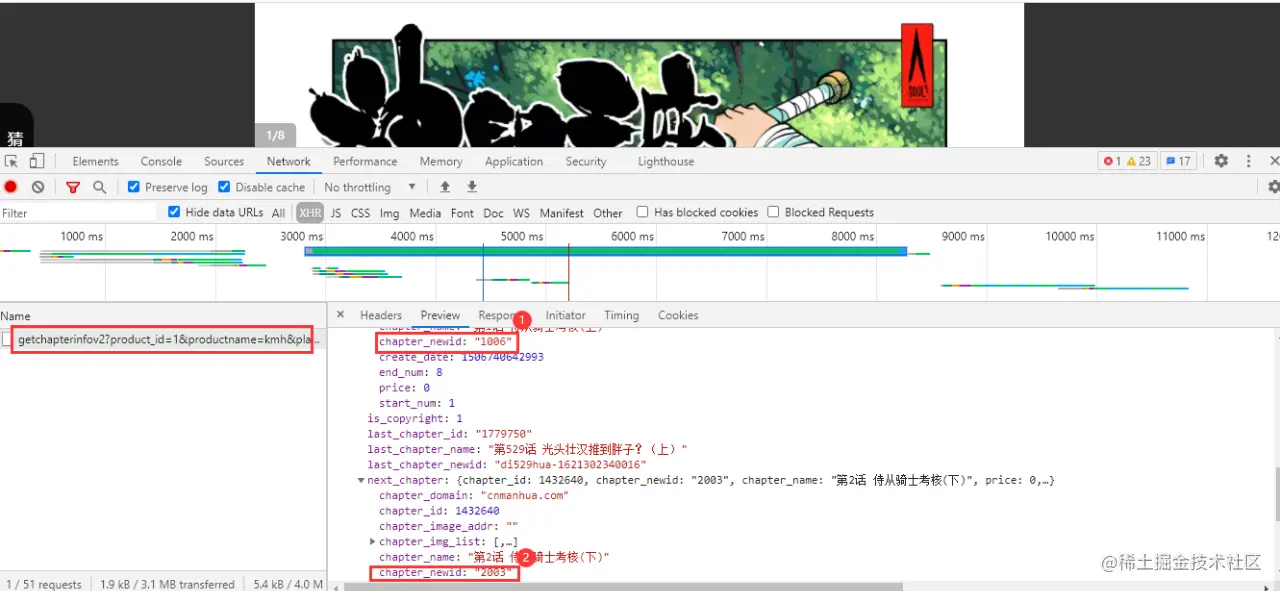Open the No throttling dropdown
This screenshot has height=591, width=1280.
pyautogui.click(x=370, y=187)
